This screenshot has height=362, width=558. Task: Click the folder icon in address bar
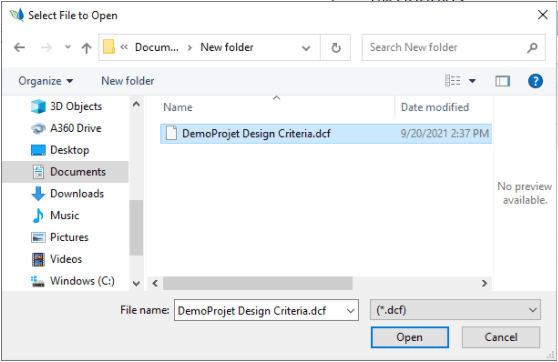(x=109, y=47)
